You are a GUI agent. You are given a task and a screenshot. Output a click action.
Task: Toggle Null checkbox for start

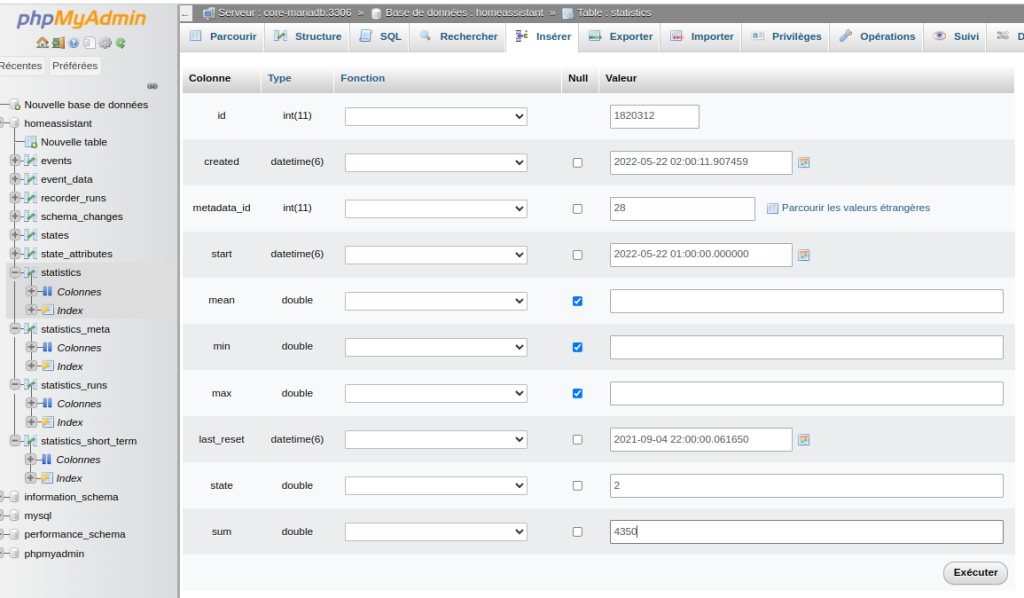(577, 255)
